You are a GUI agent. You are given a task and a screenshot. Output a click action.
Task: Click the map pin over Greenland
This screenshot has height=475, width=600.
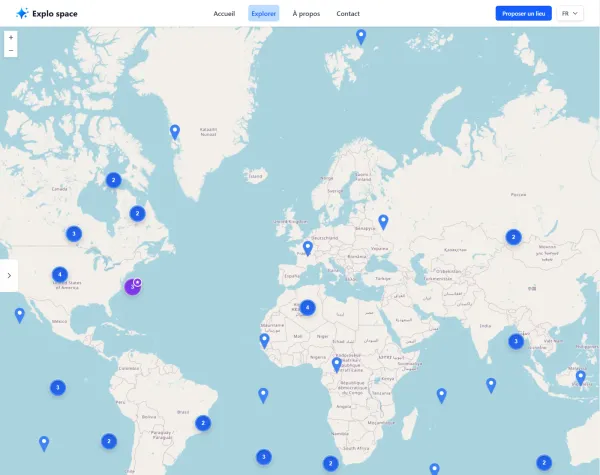(175, 131)
